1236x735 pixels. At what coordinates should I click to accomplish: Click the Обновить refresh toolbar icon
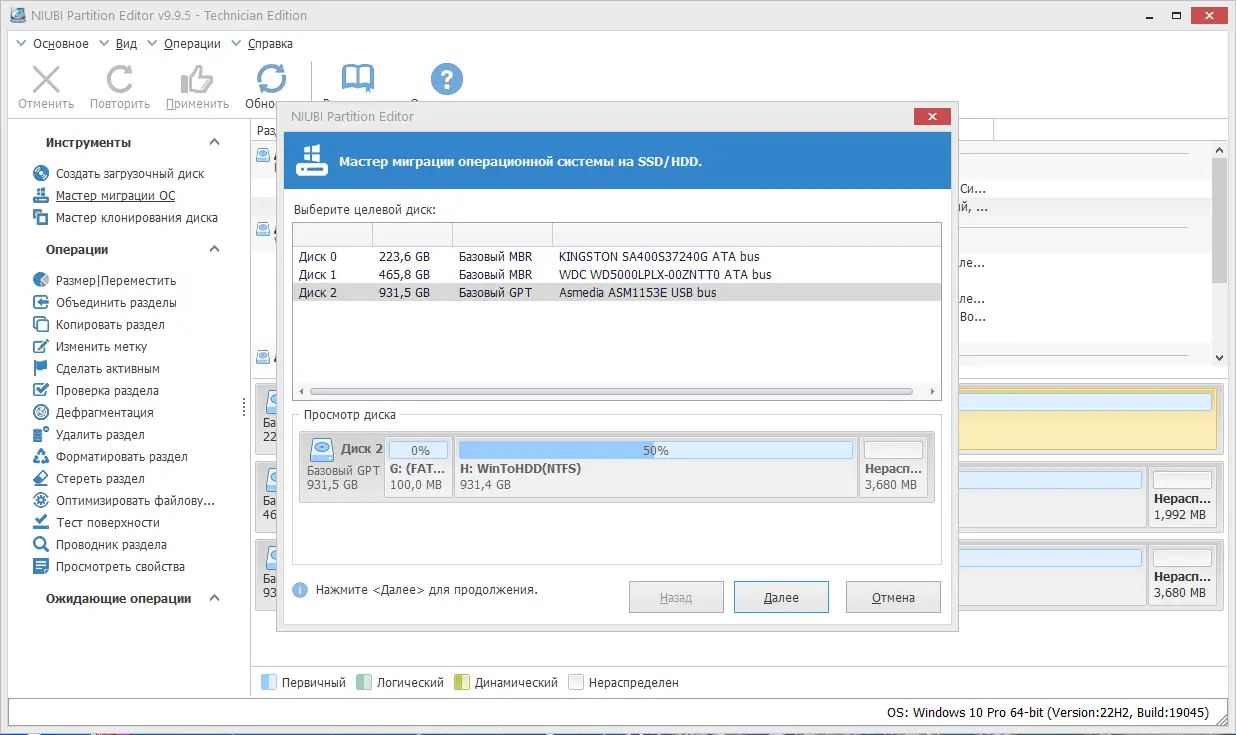tap(269, 79)
